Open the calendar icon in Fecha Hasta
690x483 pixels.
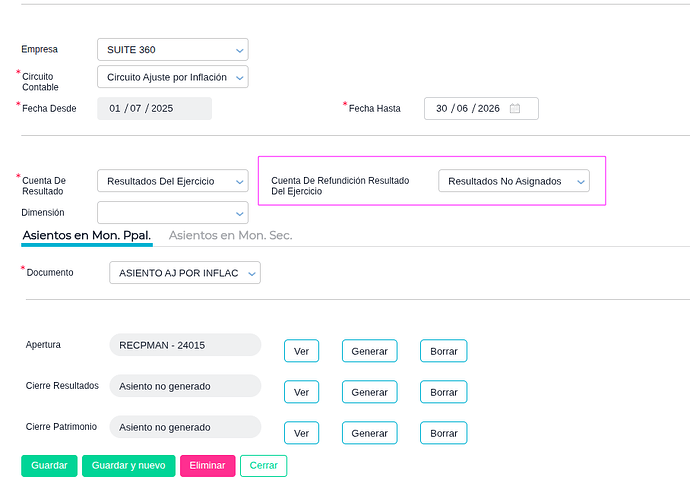tap(514, 109)
